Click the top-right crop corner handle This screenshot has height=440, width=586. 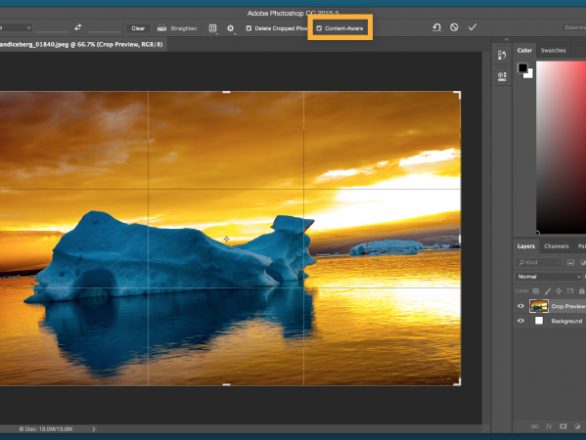coord(458,94)
